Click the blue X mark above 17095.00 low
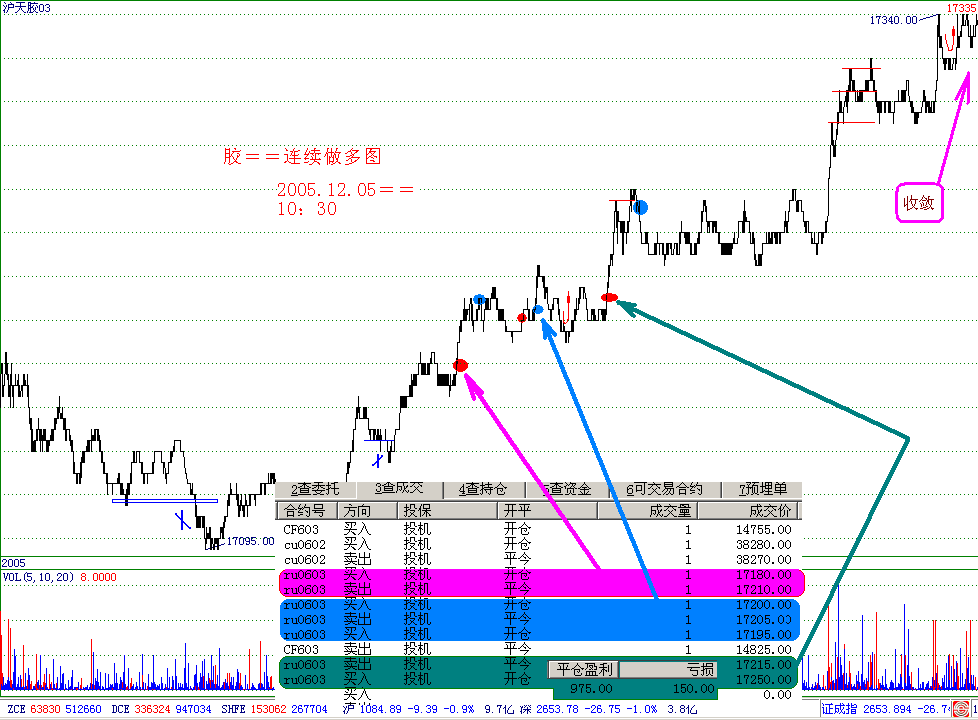978x720 pixels. point(181,519)
